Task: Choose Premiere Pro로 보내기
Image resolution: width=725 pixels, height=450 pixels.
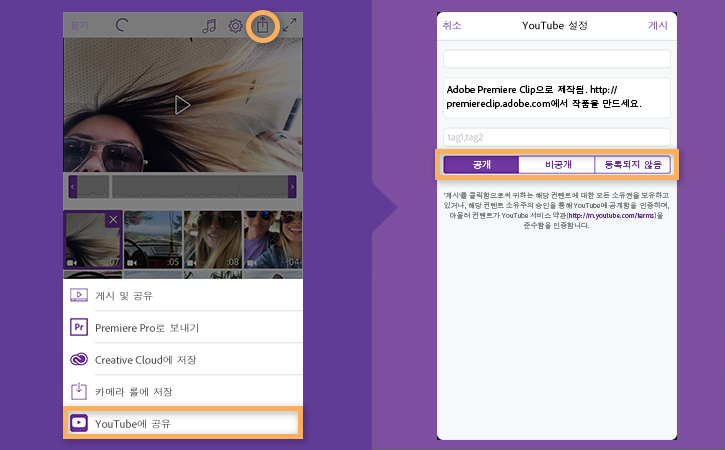Action: tap(183, 327)
